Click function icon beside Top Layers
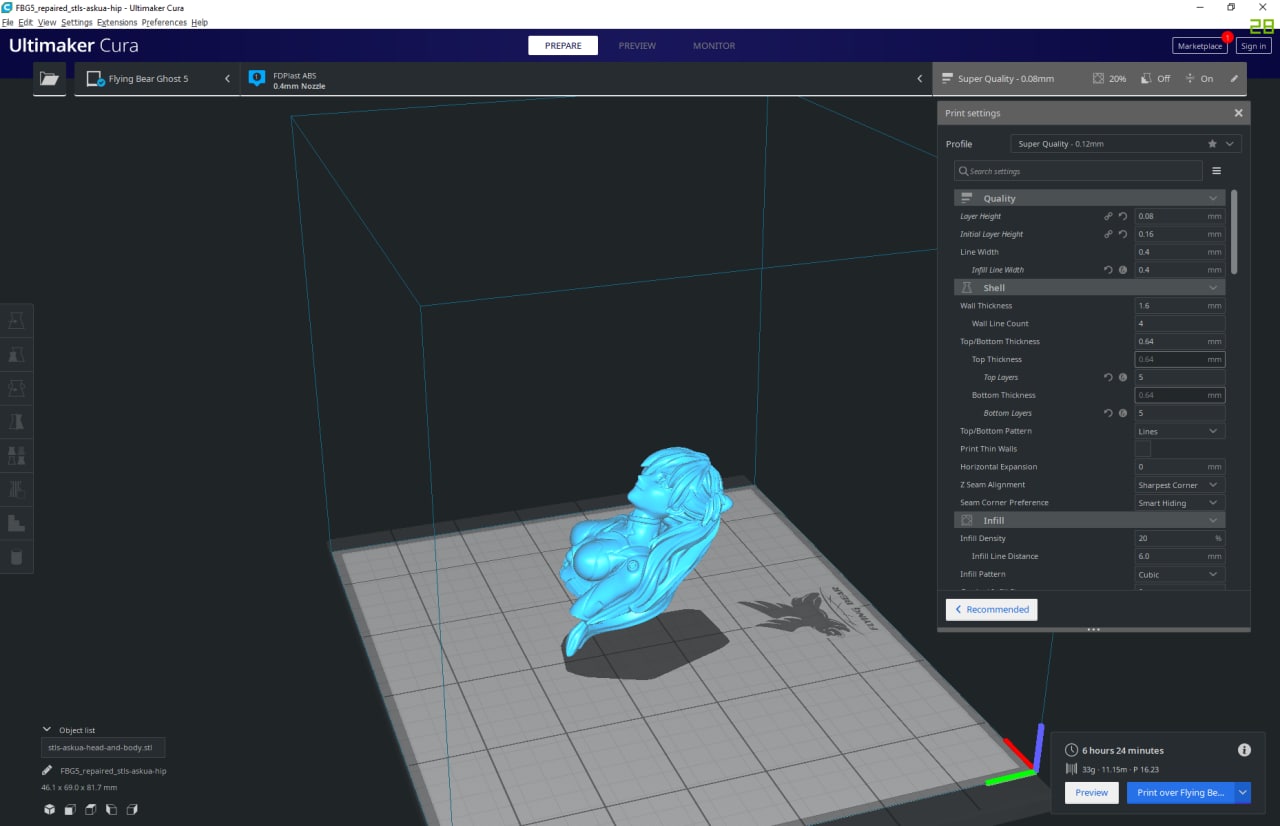 [x=1123, y=377]
